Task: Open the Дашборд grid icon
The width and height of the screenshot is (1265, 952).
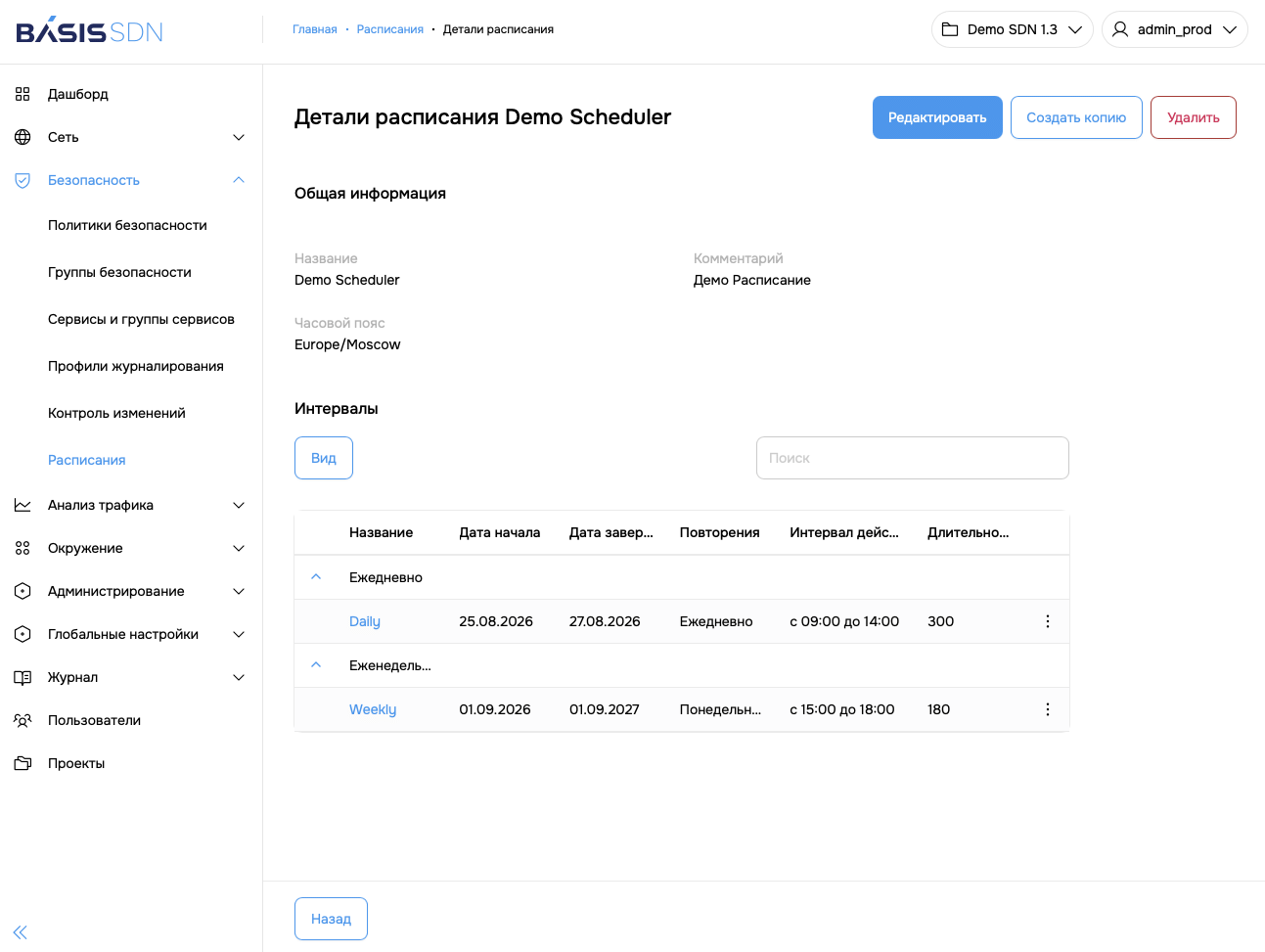Action: [23, 94]
